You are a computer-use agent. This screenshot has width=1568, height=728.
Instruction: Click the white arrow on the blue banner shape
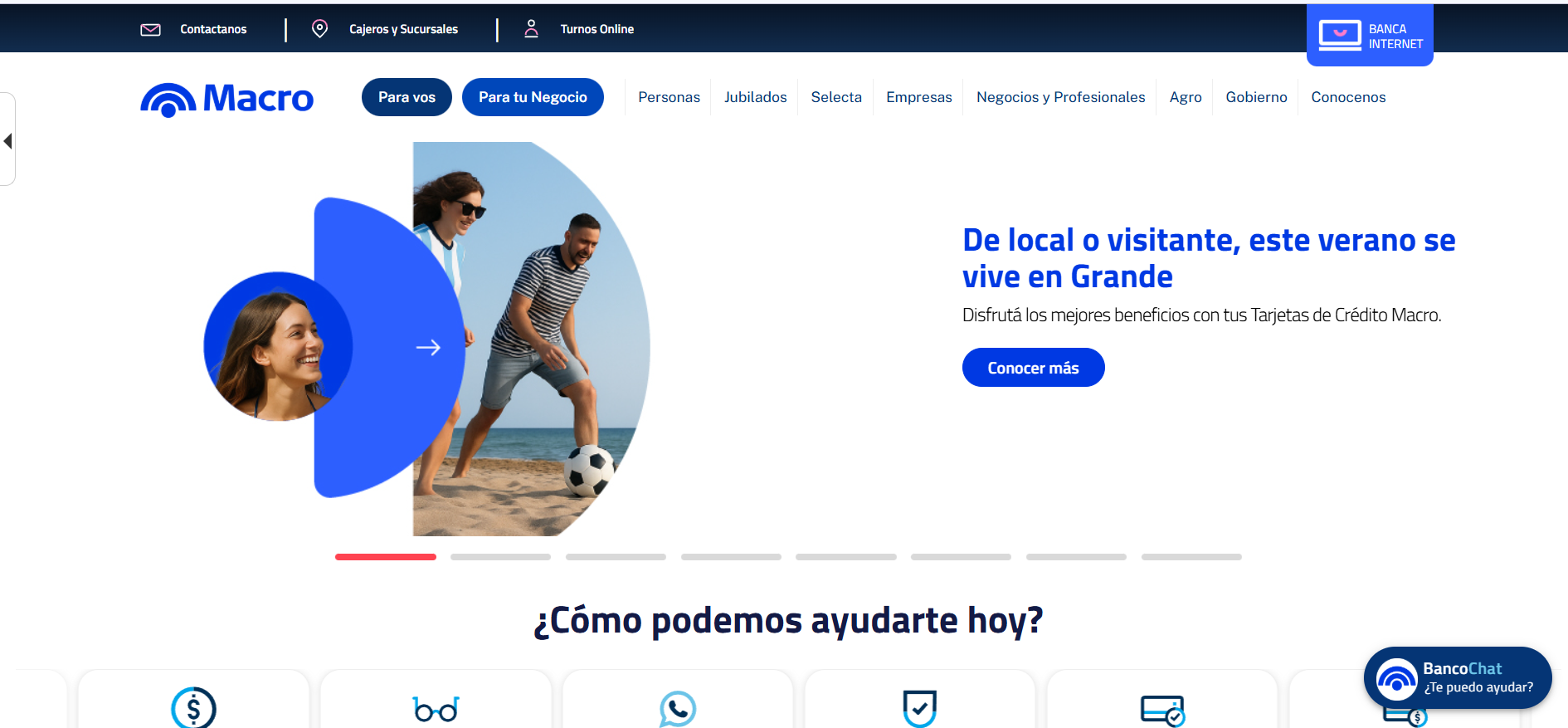[x=428, y=347]
